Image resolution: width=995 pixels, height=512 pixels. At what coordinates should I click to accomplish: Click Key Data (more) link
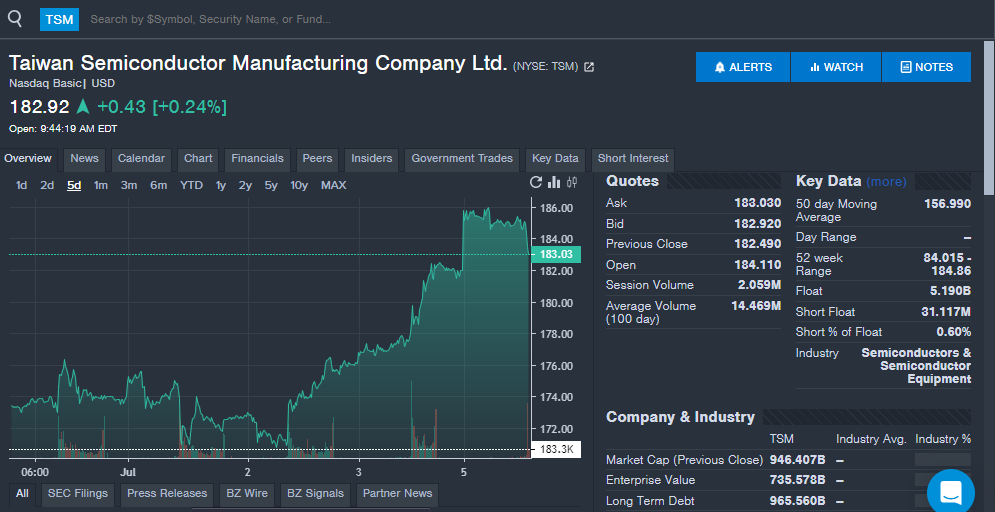point(886,181)
